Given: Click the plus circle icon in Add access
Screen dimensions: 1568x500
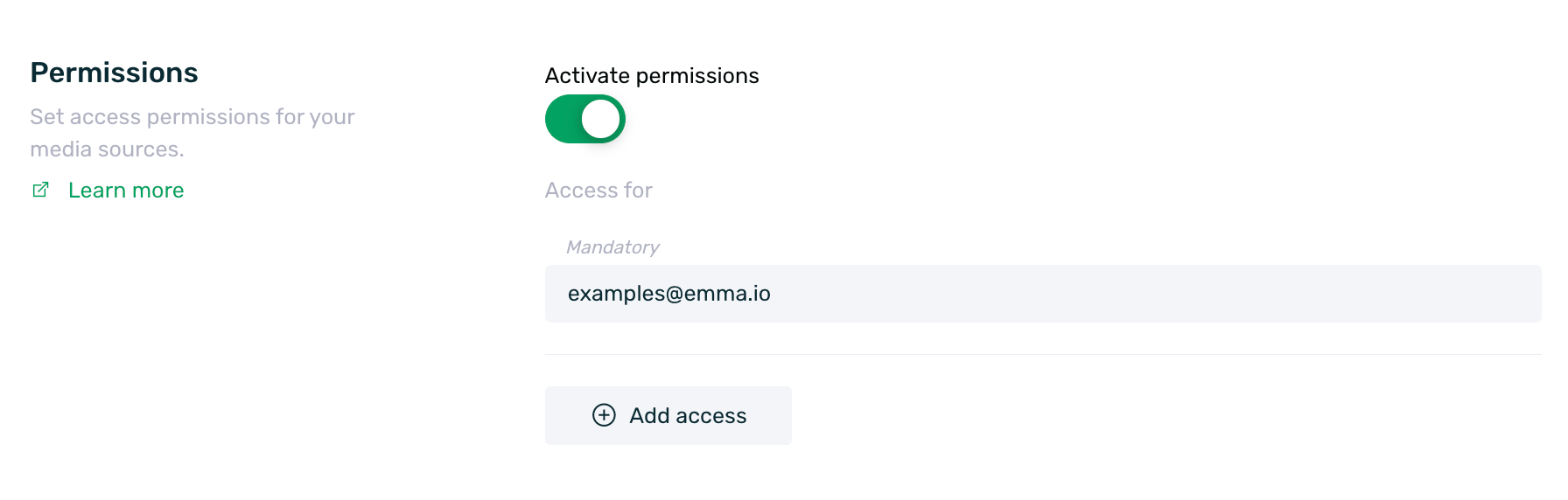Looking at the screenshot, I should pos(604,415).
